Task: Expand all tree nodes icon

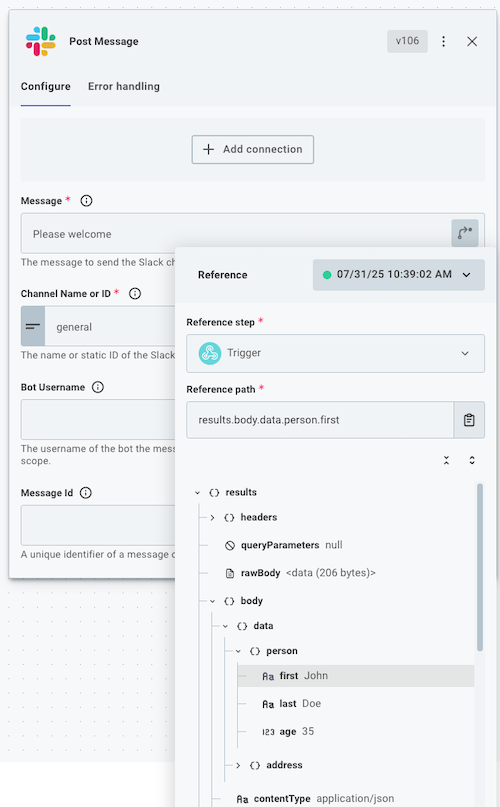Action: pos(472,460)
